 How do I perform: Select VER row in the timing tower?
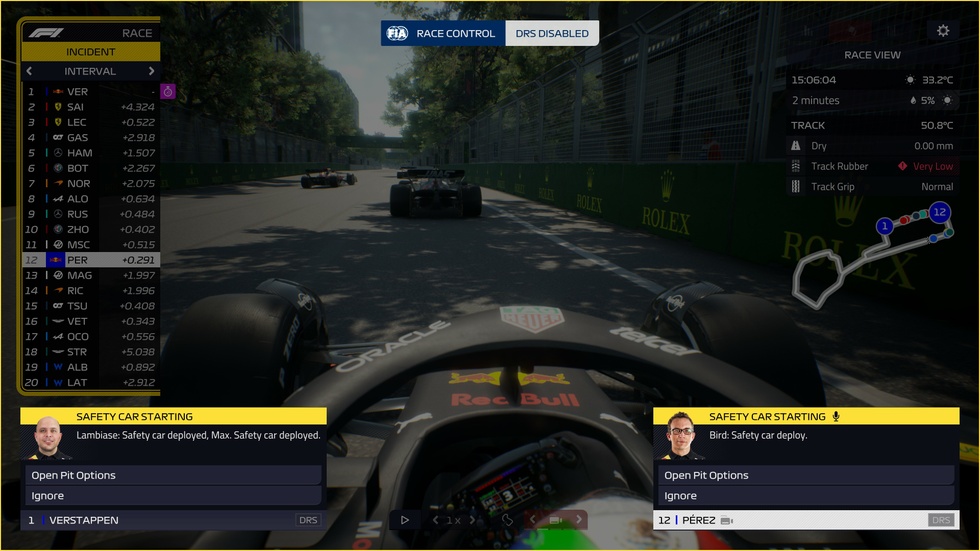pyautogui.click(x=91, y=92)
